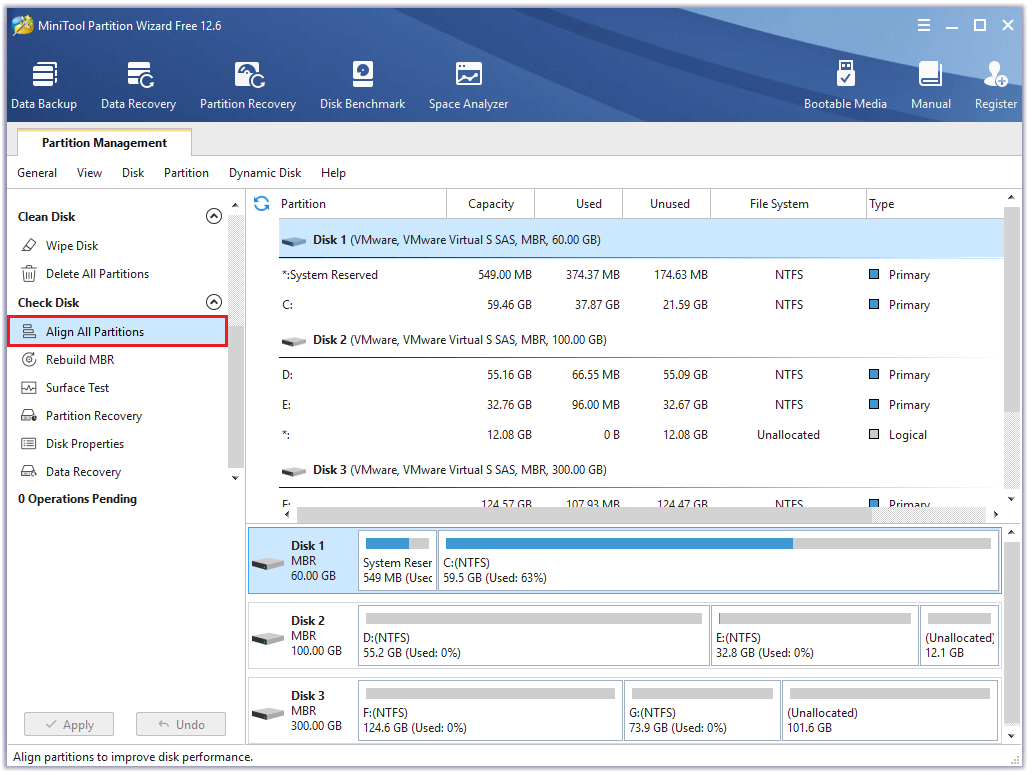
Task: Create Bootable Media
Action: point(846,86)
